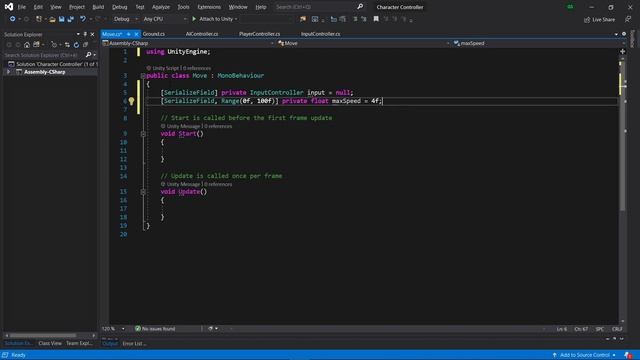The height and width of the screenshot is (360, 640).
Task: Click the Collapse All icon in Solution Explorer
Action: tap(85, 44)
